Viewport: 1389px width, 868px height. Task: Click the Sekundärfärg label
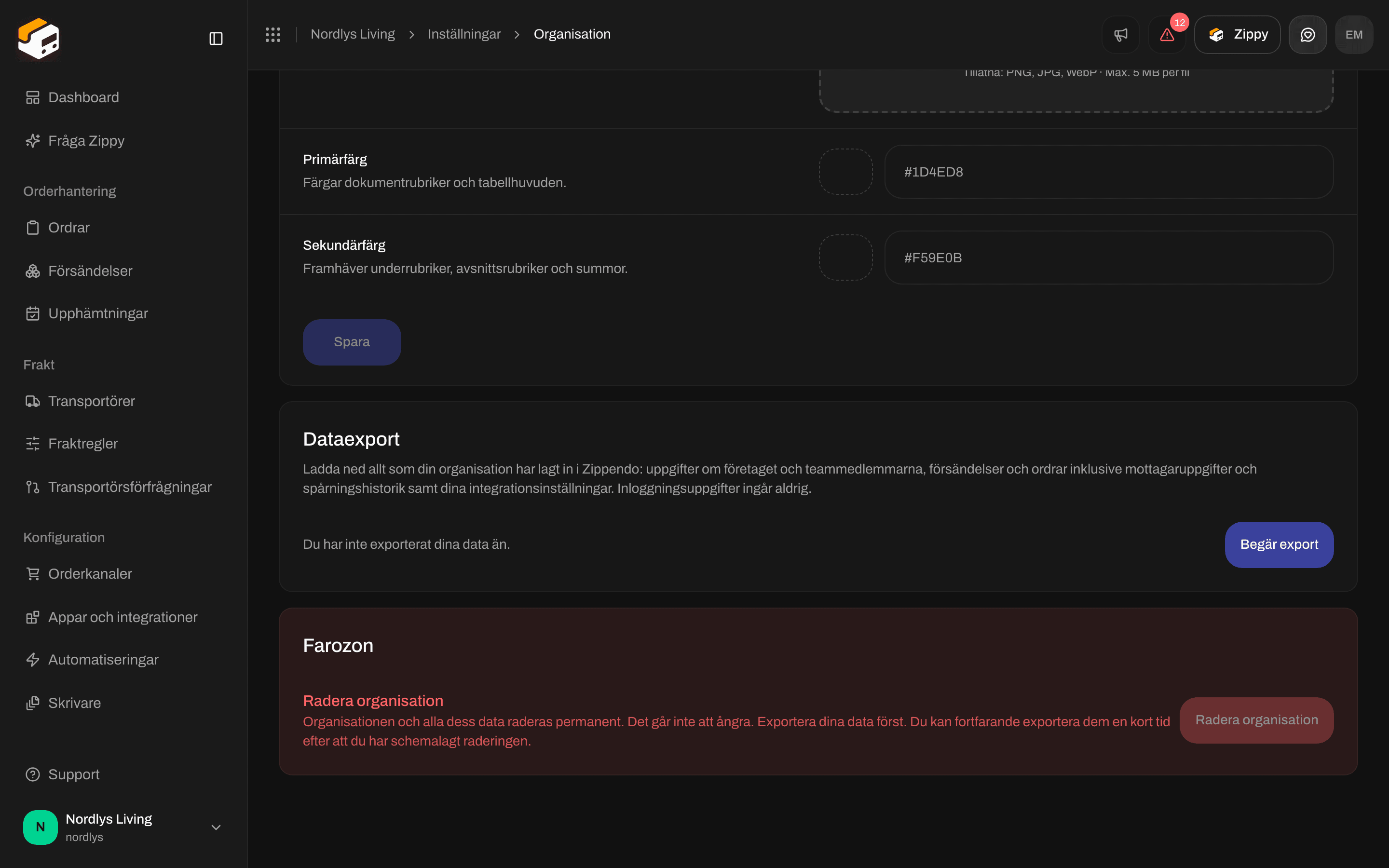(344, 245)
